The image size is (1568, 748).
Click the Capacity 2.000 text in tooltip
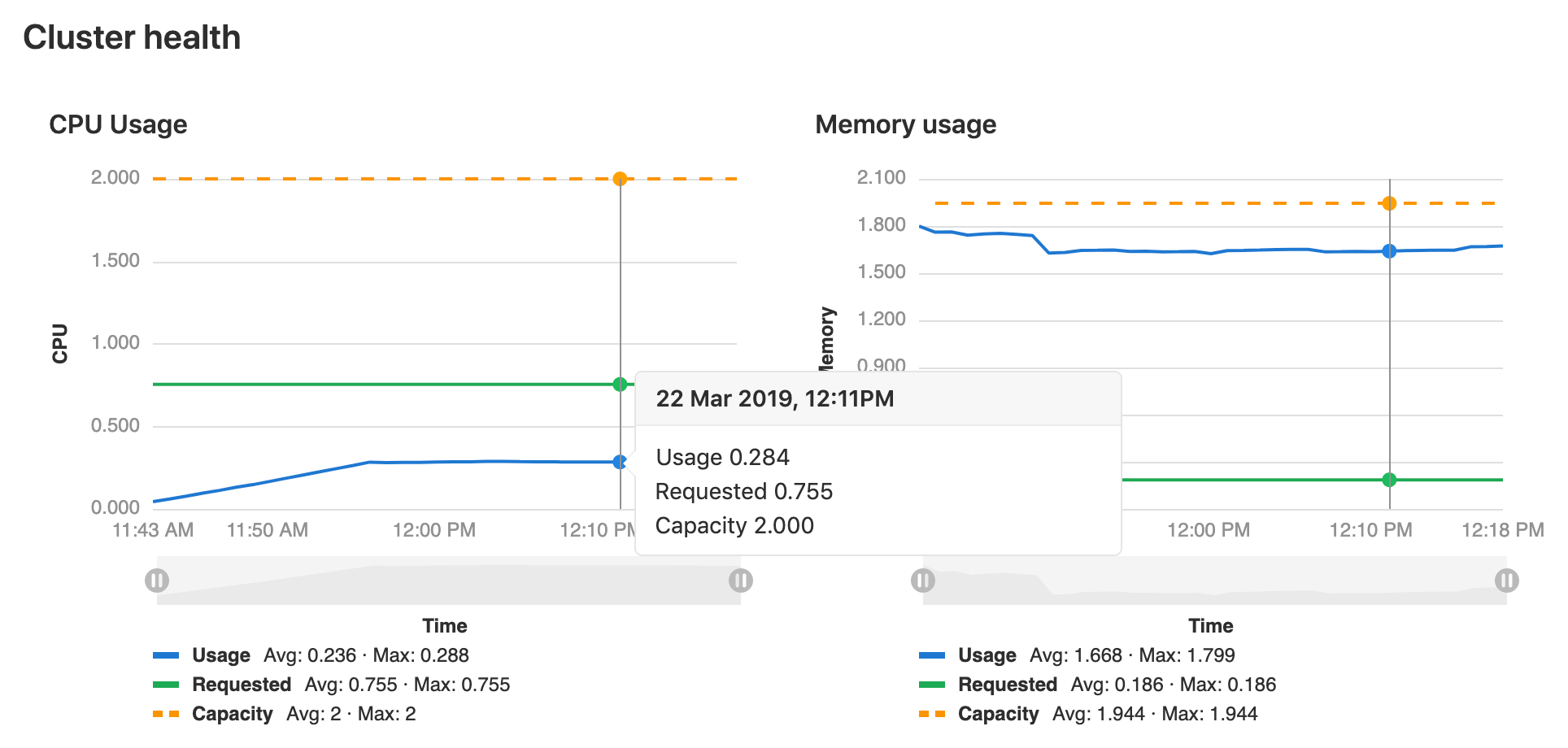pyautogui.click(x=734, y=525)
